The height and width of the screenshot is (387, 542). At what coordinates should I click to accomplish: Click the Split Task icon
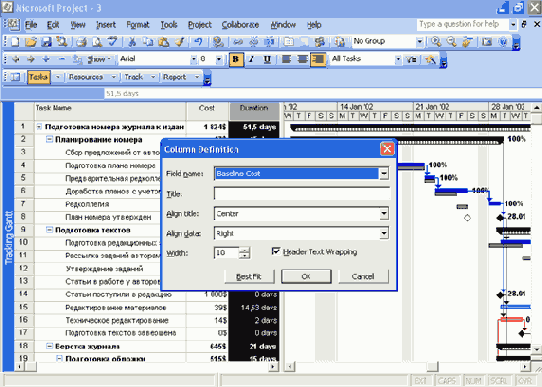click(x=269, y=42)
